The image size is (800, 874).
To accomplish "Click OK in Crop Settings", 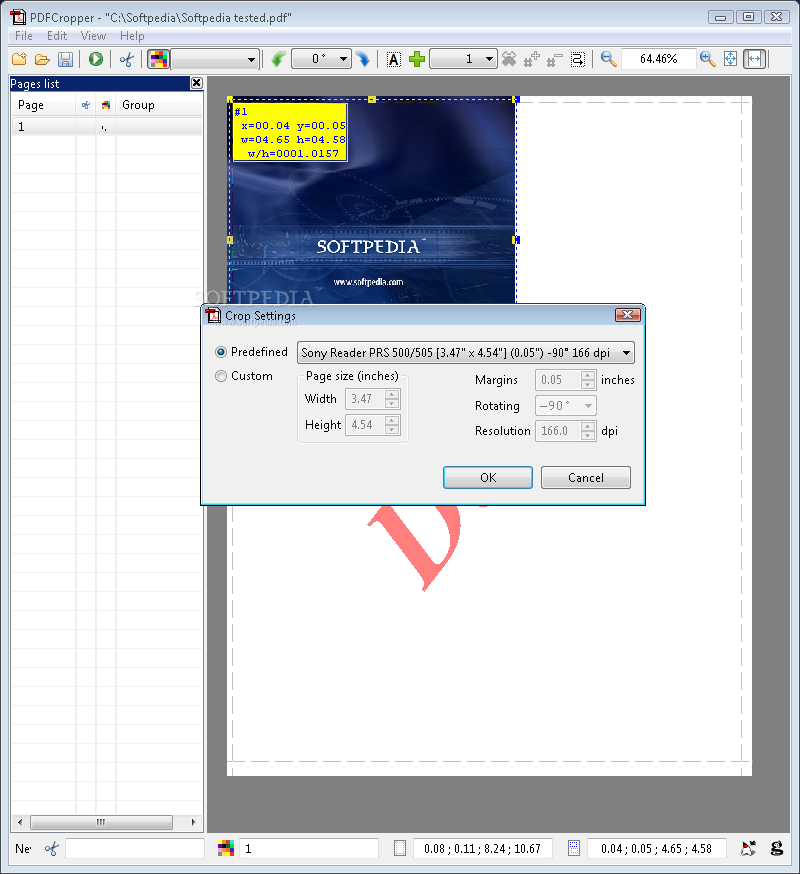I will tap(488, 478).
